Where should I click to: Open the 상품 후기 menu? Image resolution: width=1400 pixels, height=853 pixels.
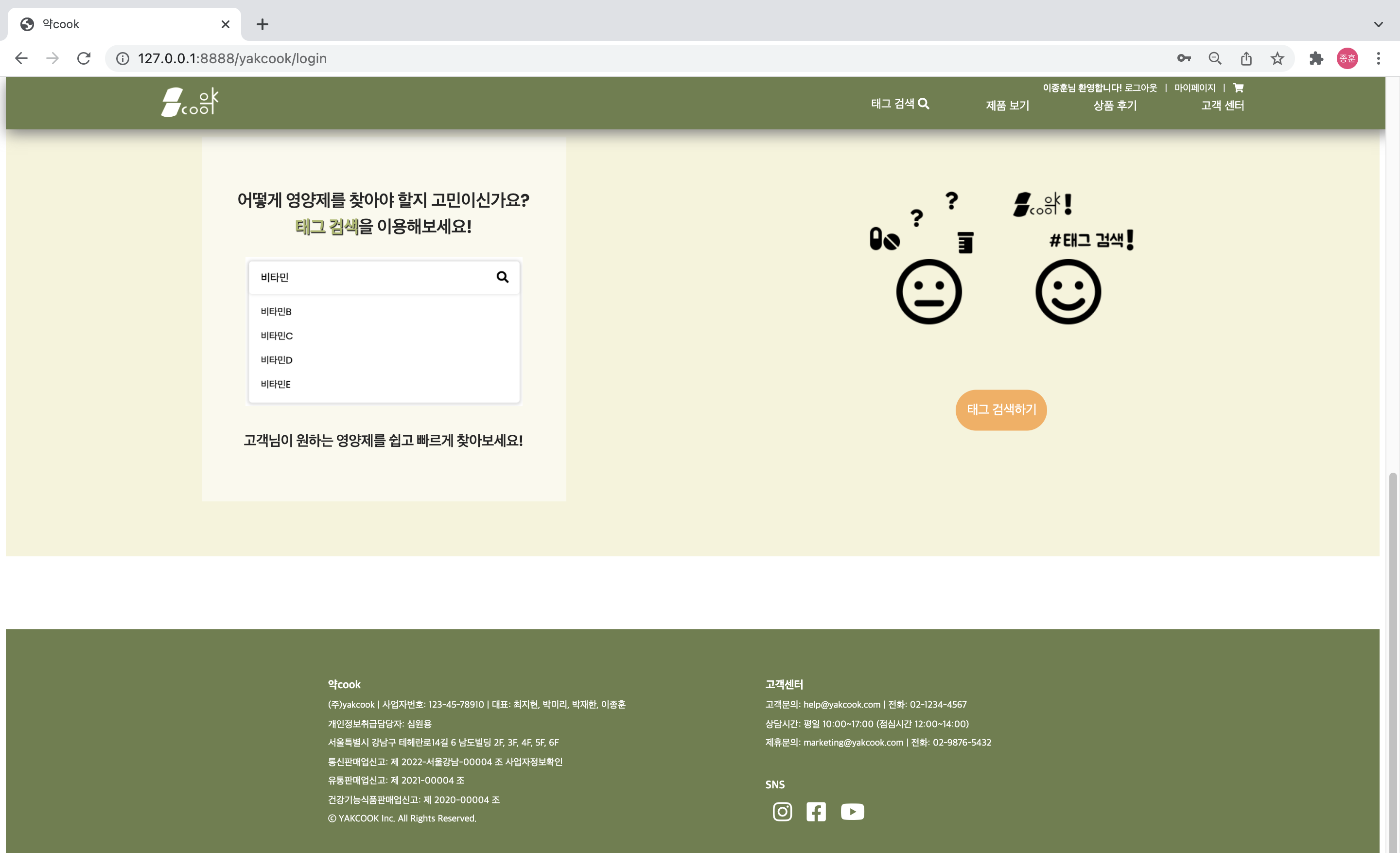[x=1115, y=105]
